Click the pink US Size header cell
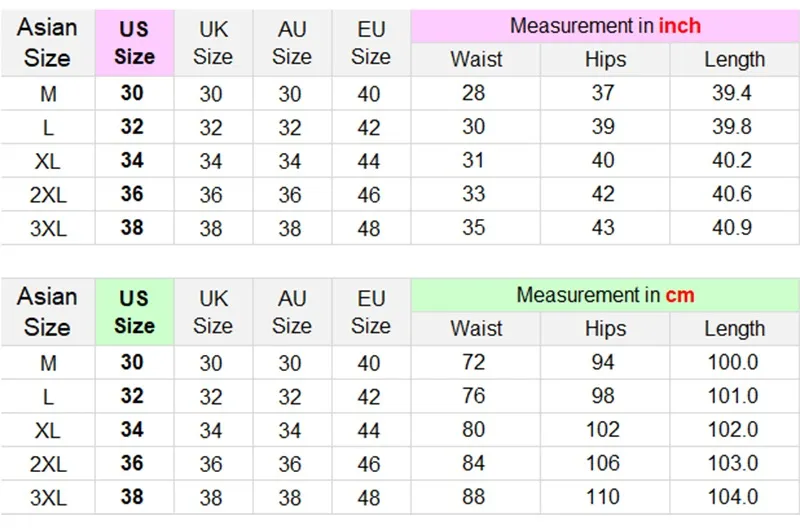Screen dimensions: 800x528 click(x=135, y=43)
